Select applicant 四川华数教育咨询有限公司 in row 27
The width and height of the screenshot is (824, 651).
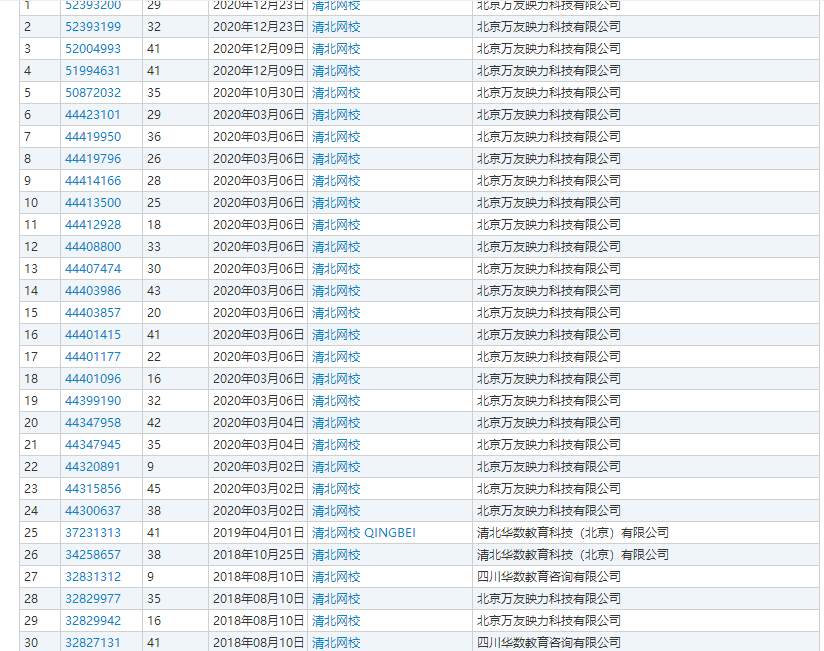click(x=549, y=577)
